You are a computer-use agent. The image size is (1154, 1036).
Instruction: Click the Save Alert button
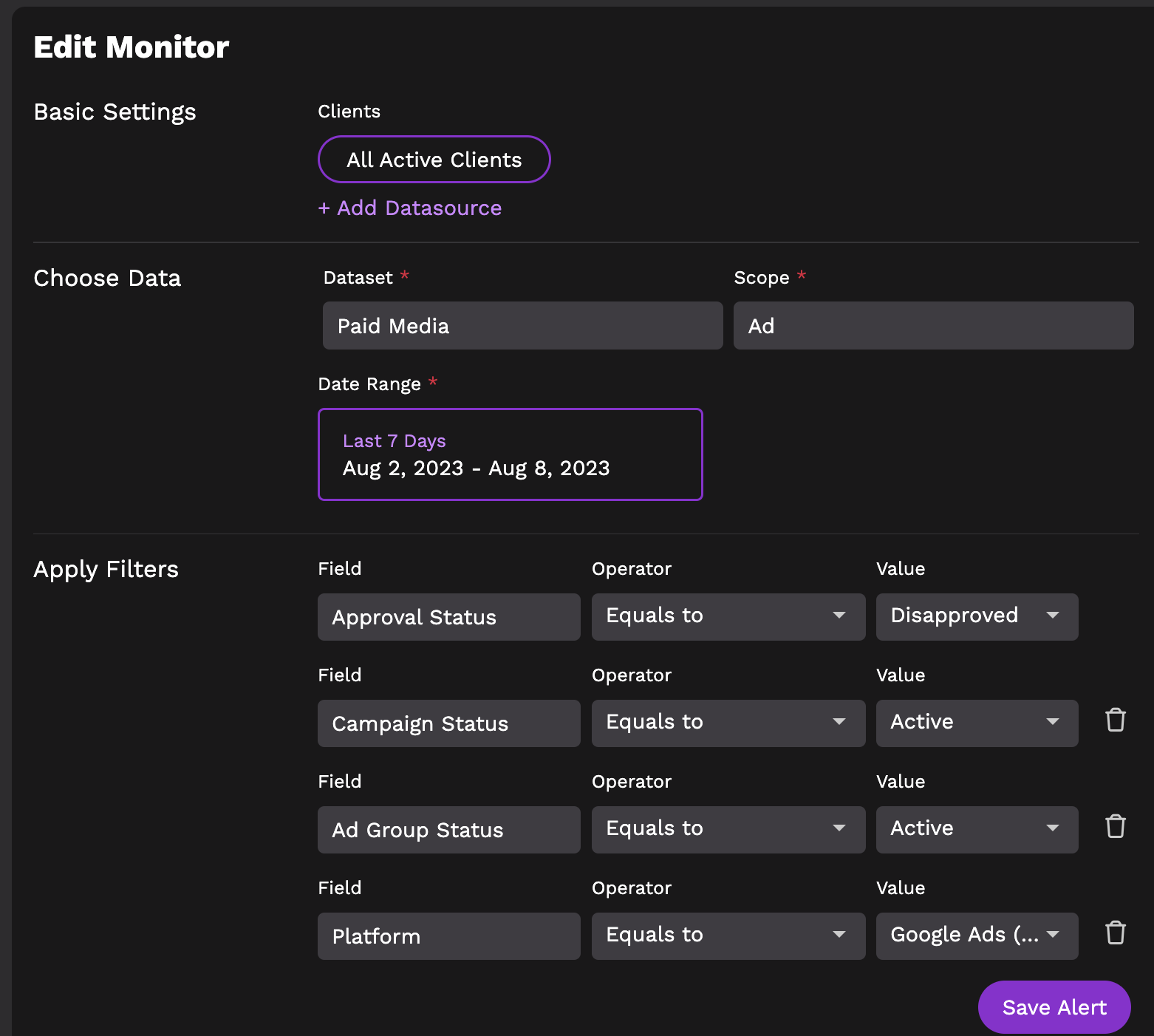(x=1054, y=1007)
